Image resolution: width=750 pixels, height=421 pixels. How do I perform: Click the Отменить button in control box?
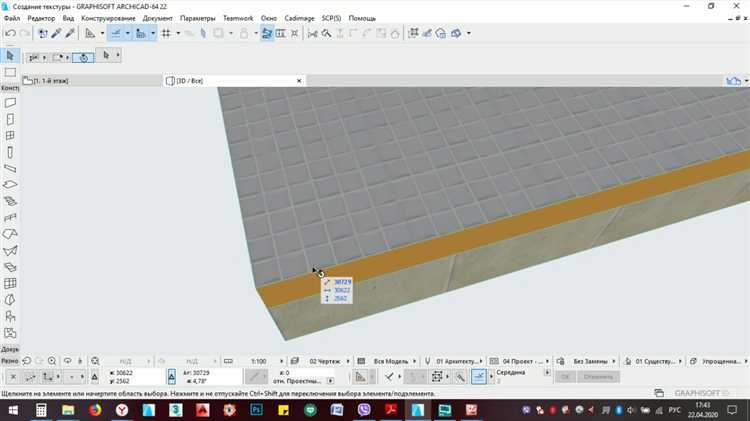click(598, 377)
